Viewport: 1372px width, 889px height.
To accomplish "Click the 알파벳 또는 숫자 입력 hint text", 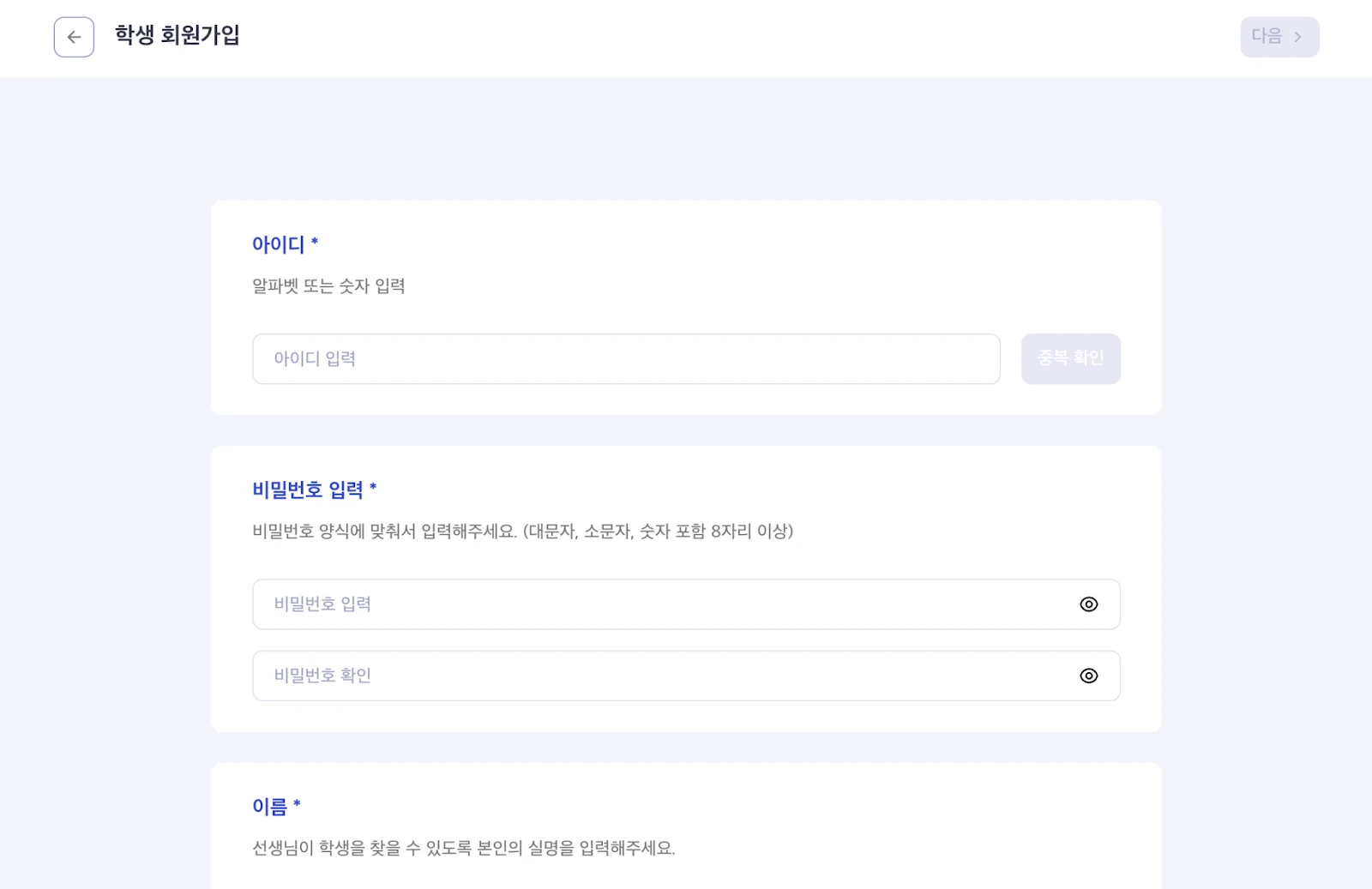I will coord(328,286).
